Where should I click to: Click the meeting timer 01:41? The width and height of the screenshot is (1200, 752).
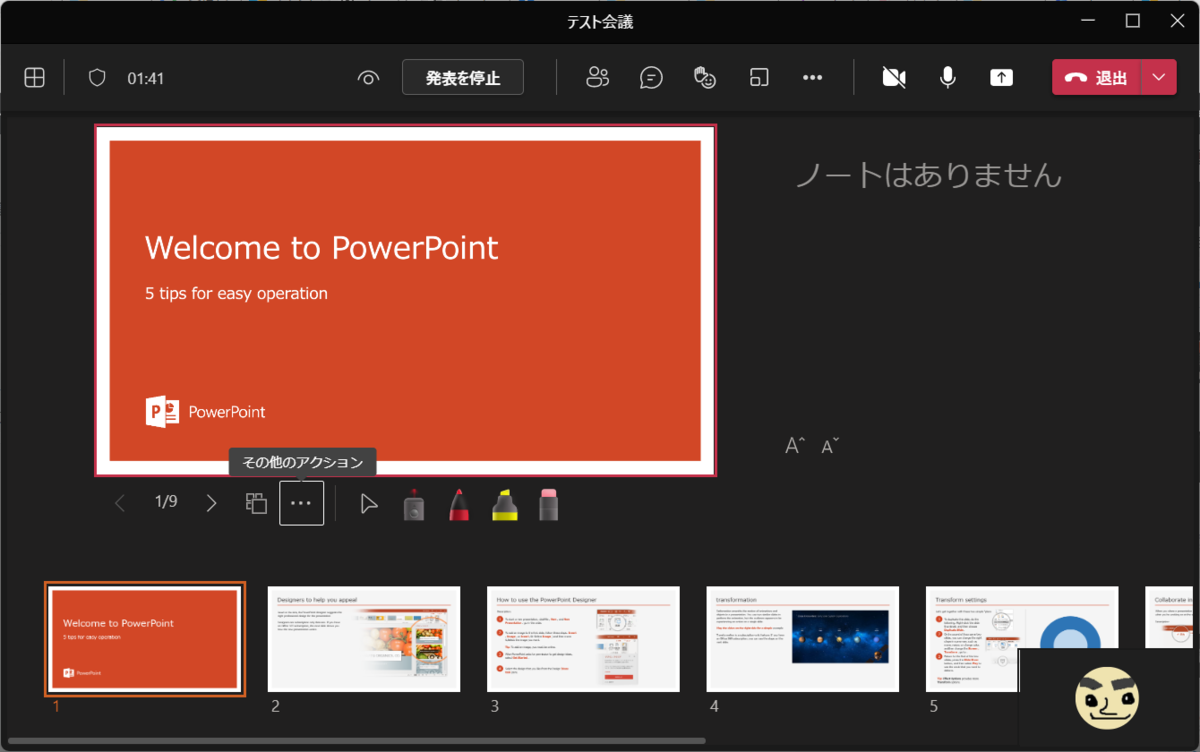tap(145, 78)
